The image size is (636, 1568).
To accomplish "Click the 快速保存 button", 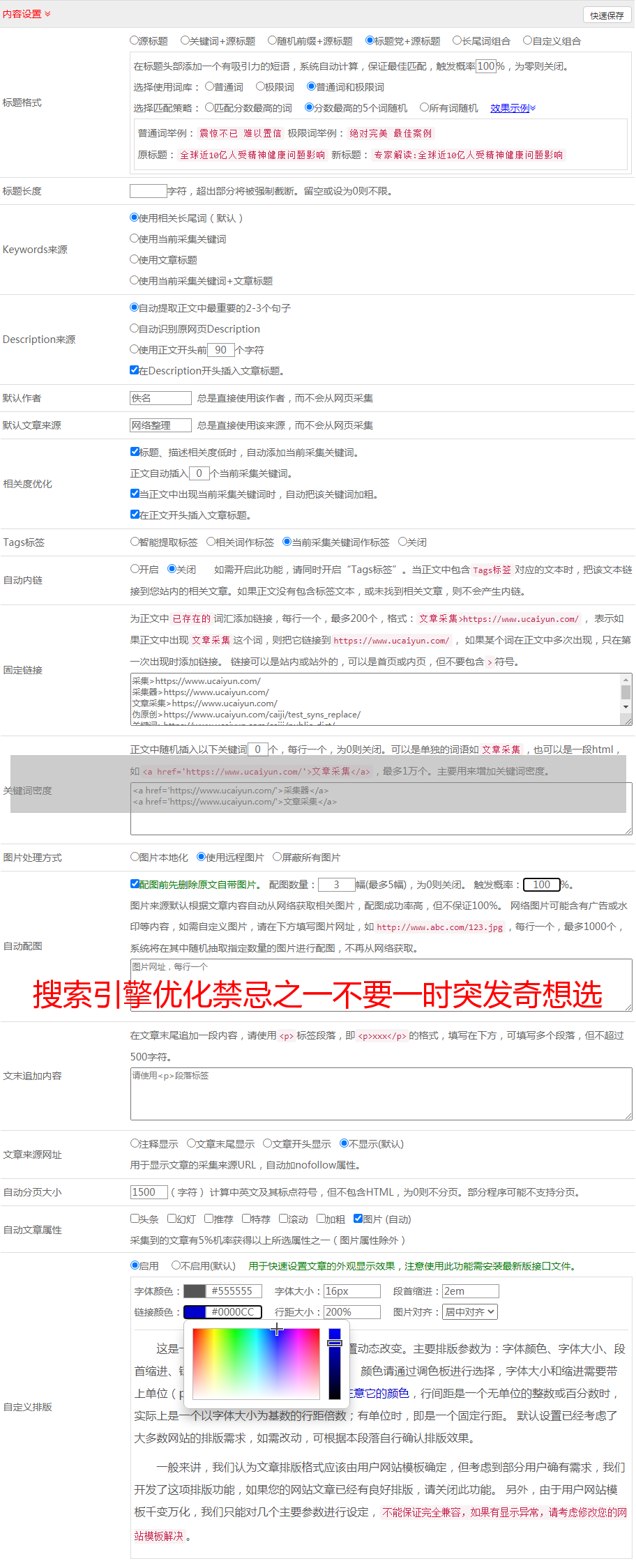I will click(607, 15).
